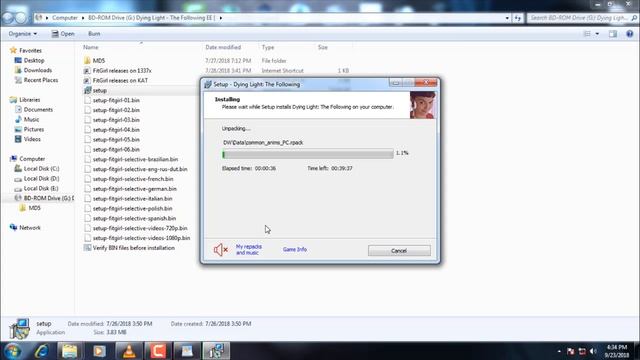Select 'FitGirl releases on 1337x' shortcut
This screenshot has width=640, height=360.
coord(122,71)
